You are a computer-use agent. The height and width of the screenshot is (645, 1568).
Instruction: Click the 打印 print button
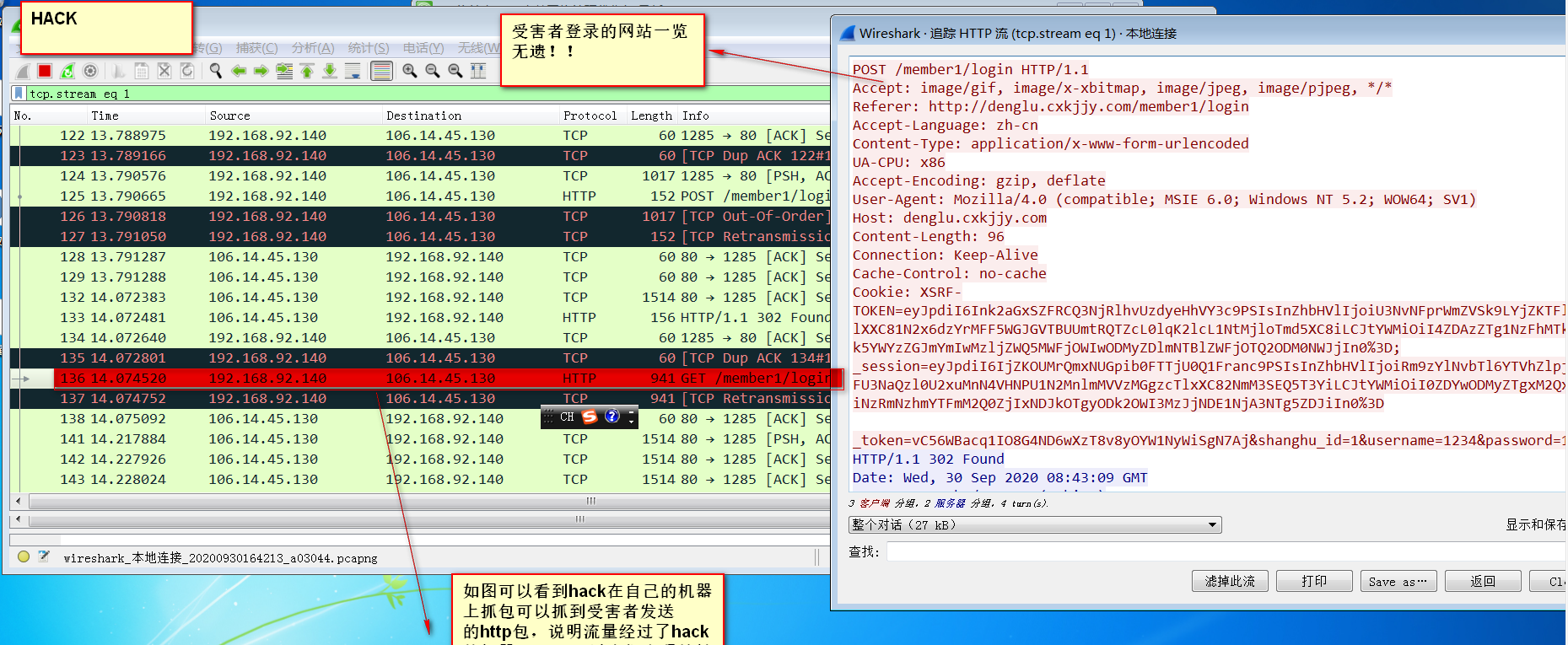tap(1314, 581)
